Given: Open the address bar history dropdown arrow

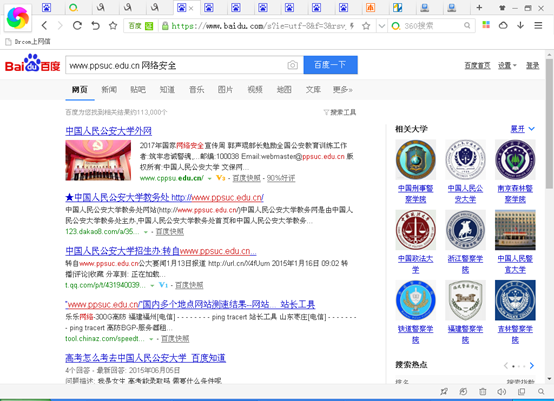Looking at the screenshot, I should pyautogui.click(x=382, y=26).
